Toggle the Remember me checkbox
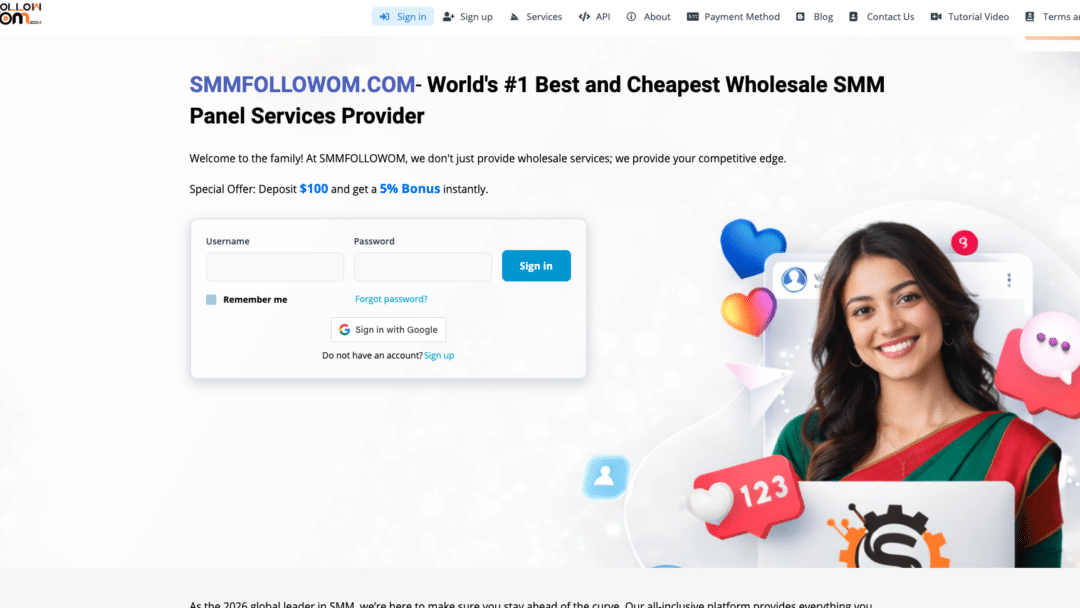 pyautogui.click(x=211, y=300)
